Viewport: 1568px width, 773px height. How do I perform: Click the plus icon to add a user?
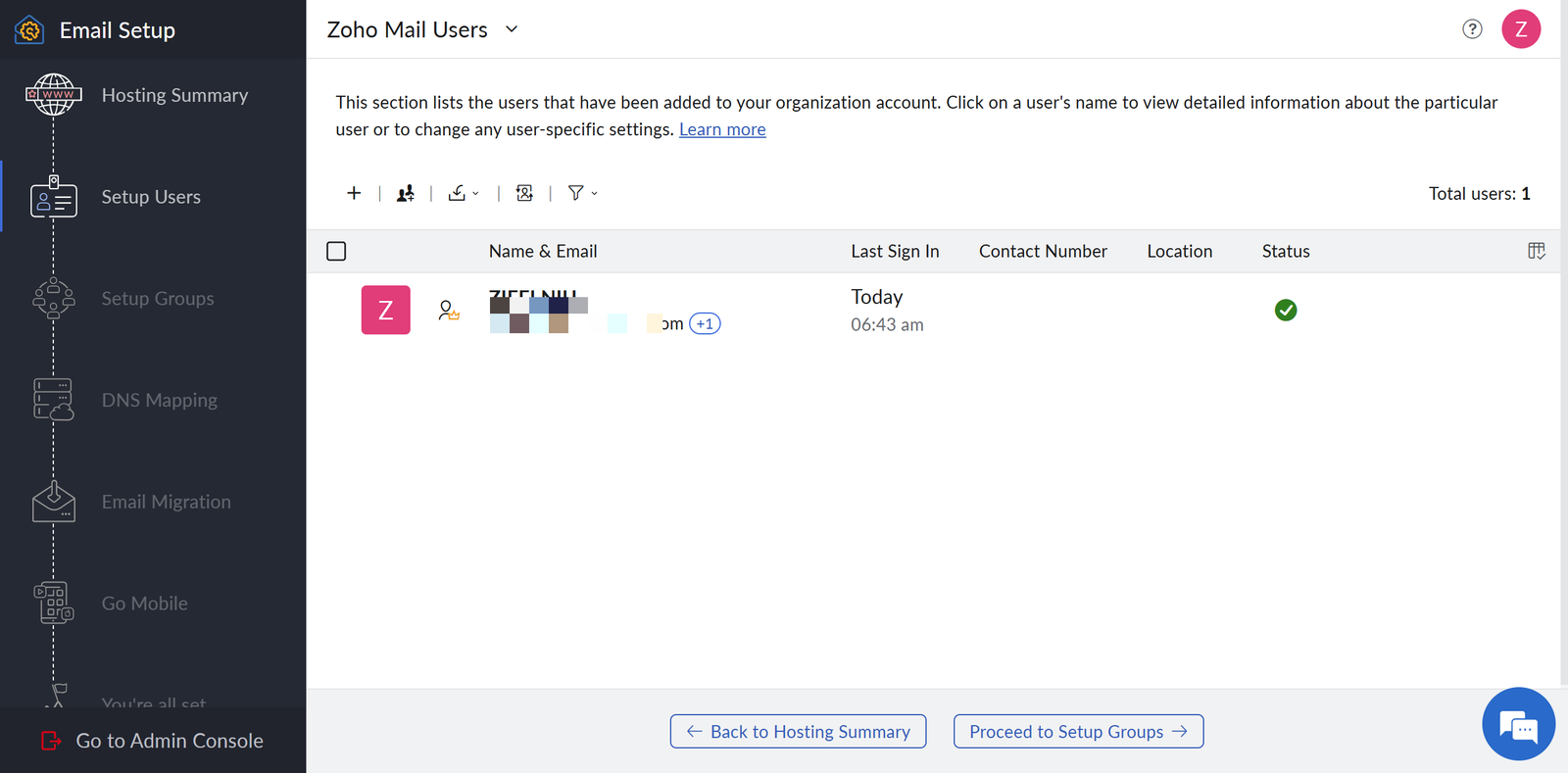(x=354, y=193)
